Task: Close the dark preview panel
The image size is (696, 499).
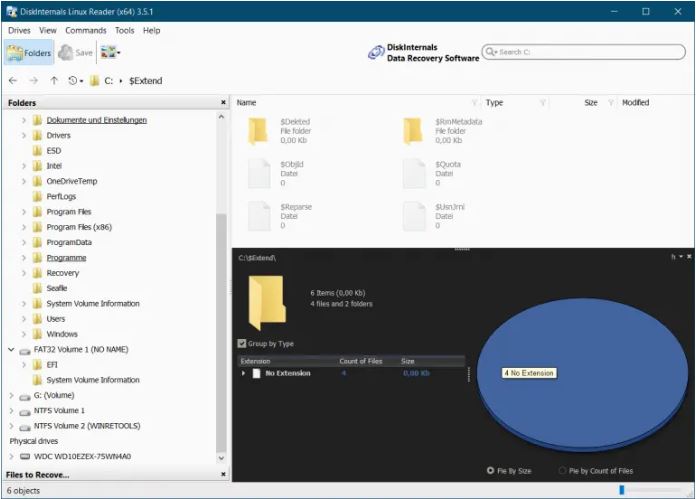Action: (689, 257)
